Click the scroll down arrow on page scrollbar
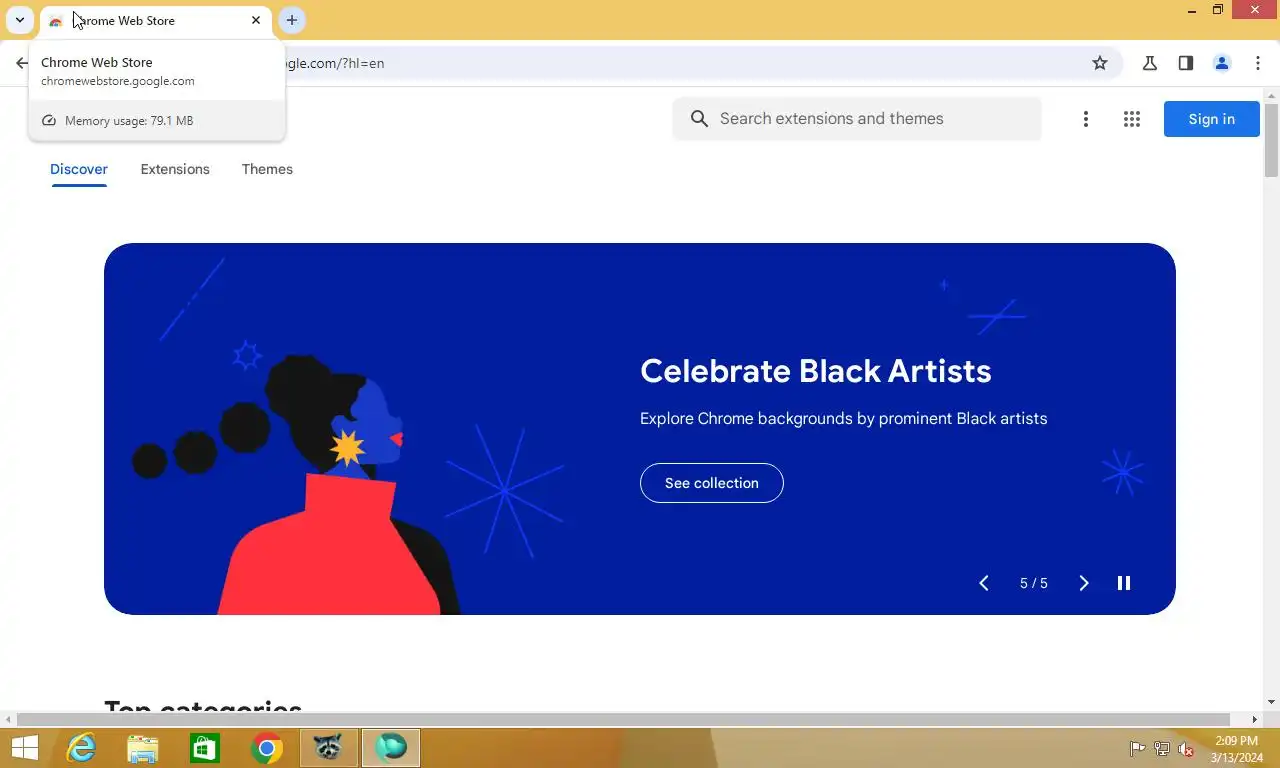 click(1272, 703)
